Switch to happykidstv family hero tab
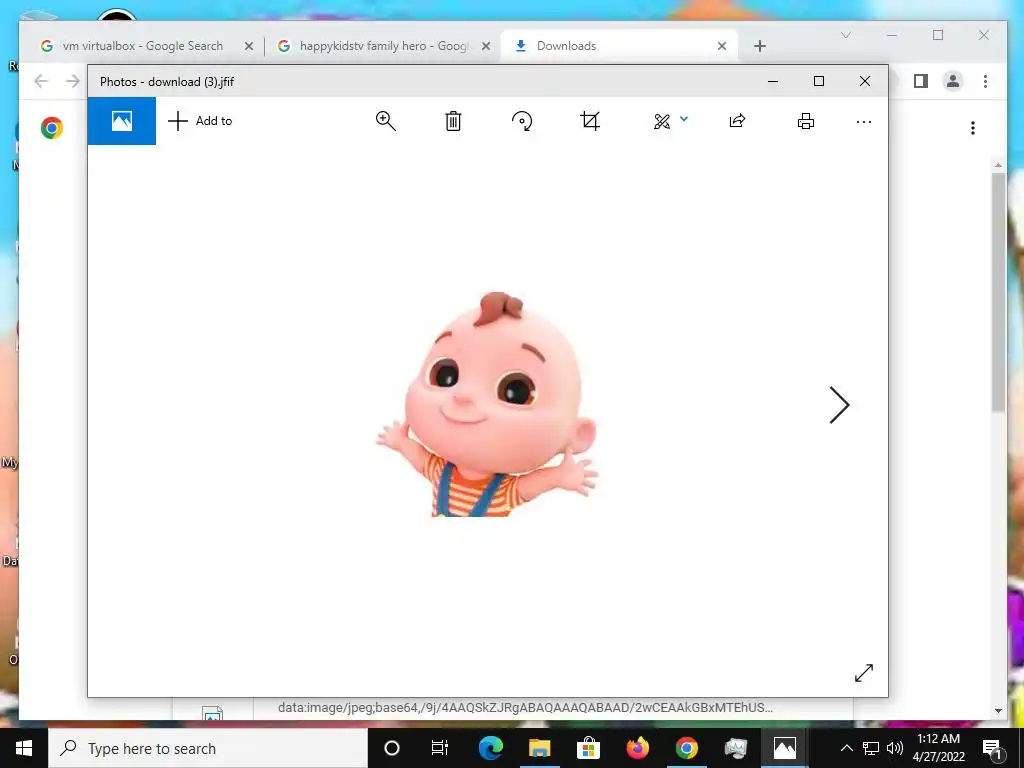Image resolution: width=1024 pixels, height=768 pixels. click(383, 46)
